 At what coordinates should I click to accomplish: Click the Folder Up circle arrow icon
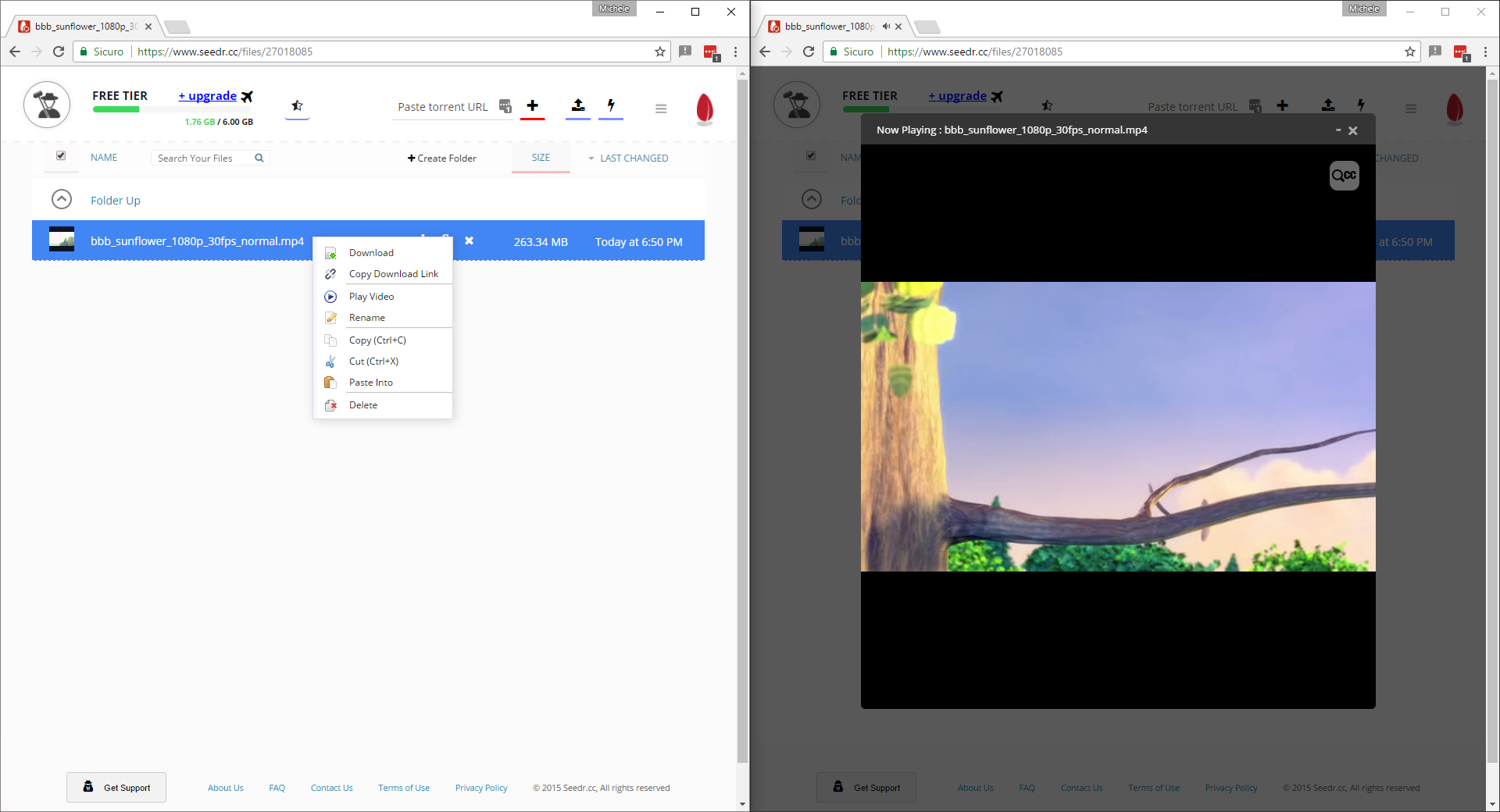coord(62,200)
